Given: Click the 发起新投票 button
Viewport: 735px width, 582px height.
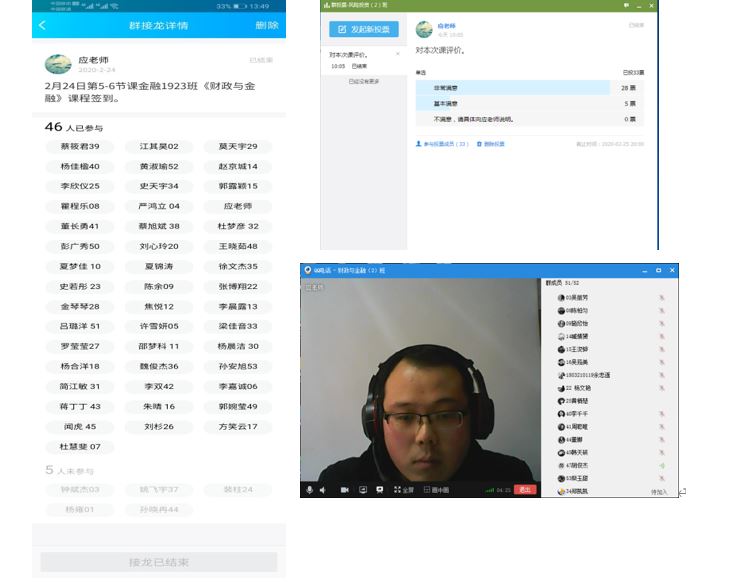Looking at the screenshot, I should point(363,29).
